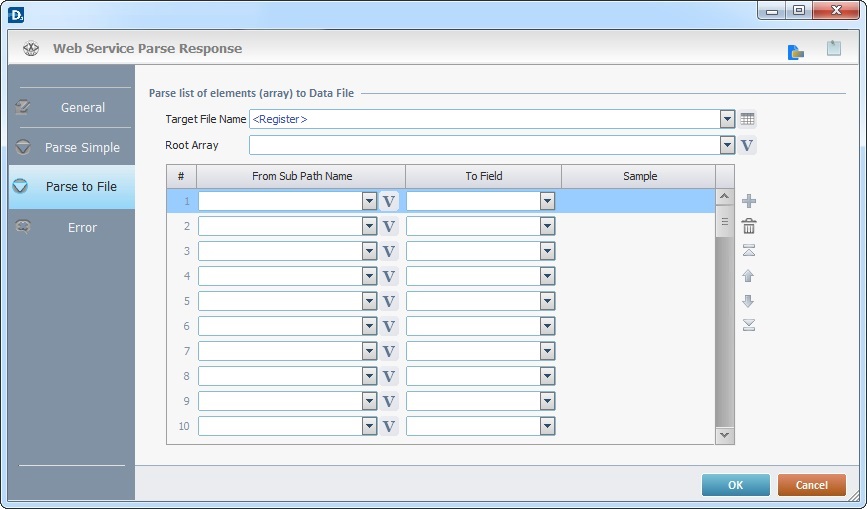This screenshot has height=509, width=867.
Task: Click the Cancel button
Action: pos(812,485)
